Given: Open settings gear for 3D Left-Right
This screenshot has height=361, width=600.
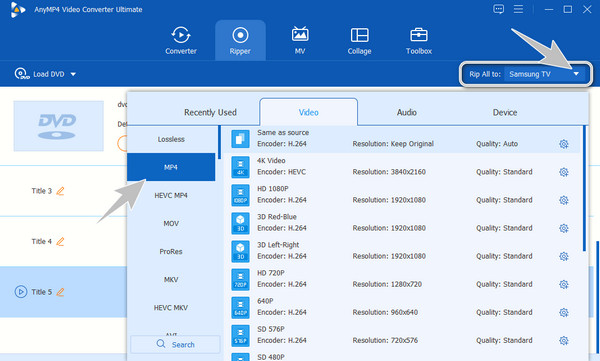Looking at the screenshot, I should 563,256.
